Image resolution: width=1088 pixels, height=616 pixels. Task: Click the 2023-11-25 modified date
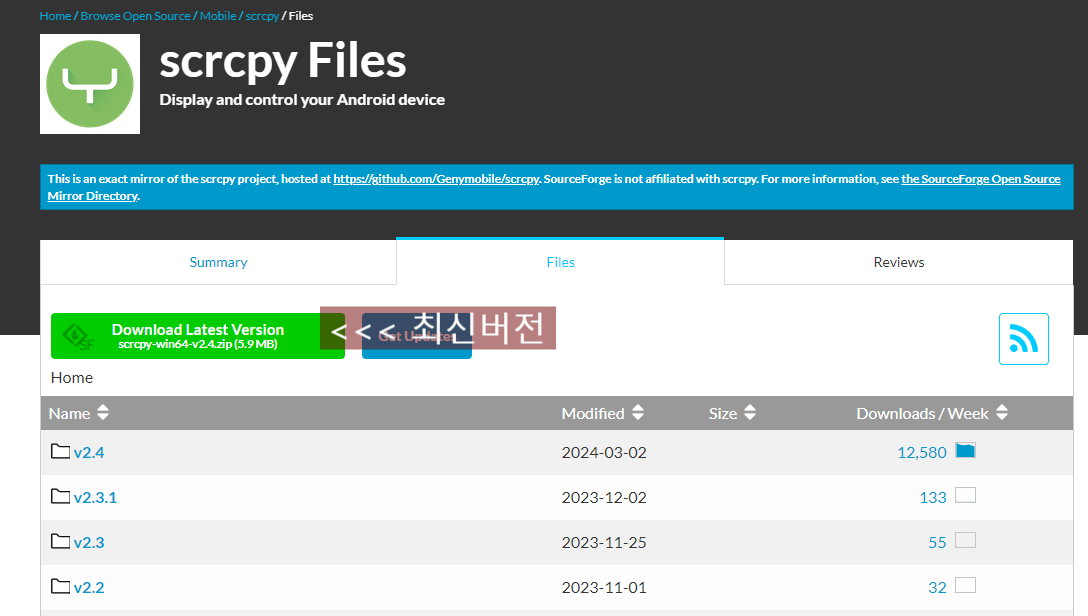604,542
